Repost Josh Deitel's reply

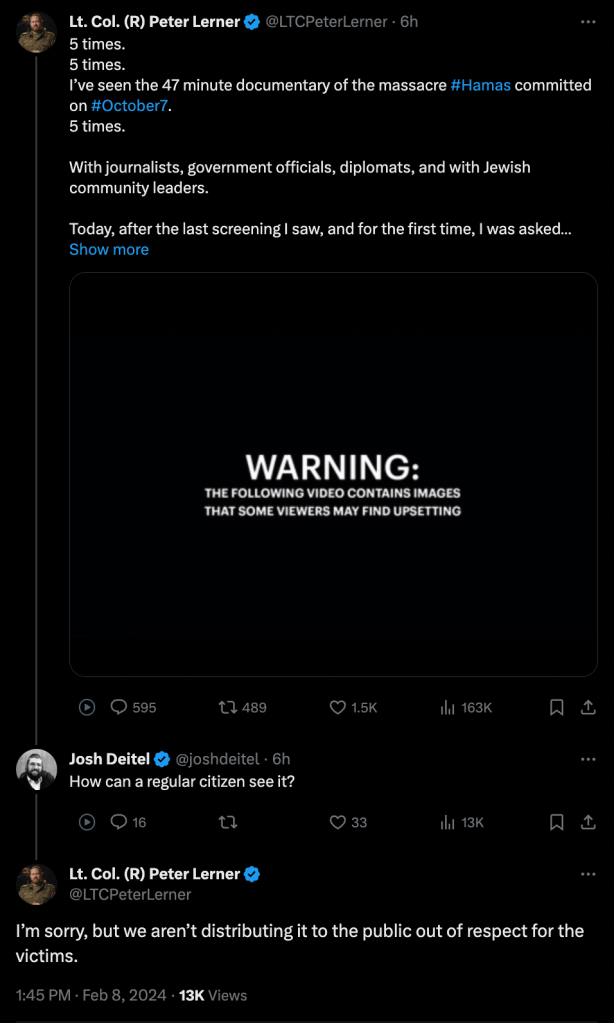[227, 822]
